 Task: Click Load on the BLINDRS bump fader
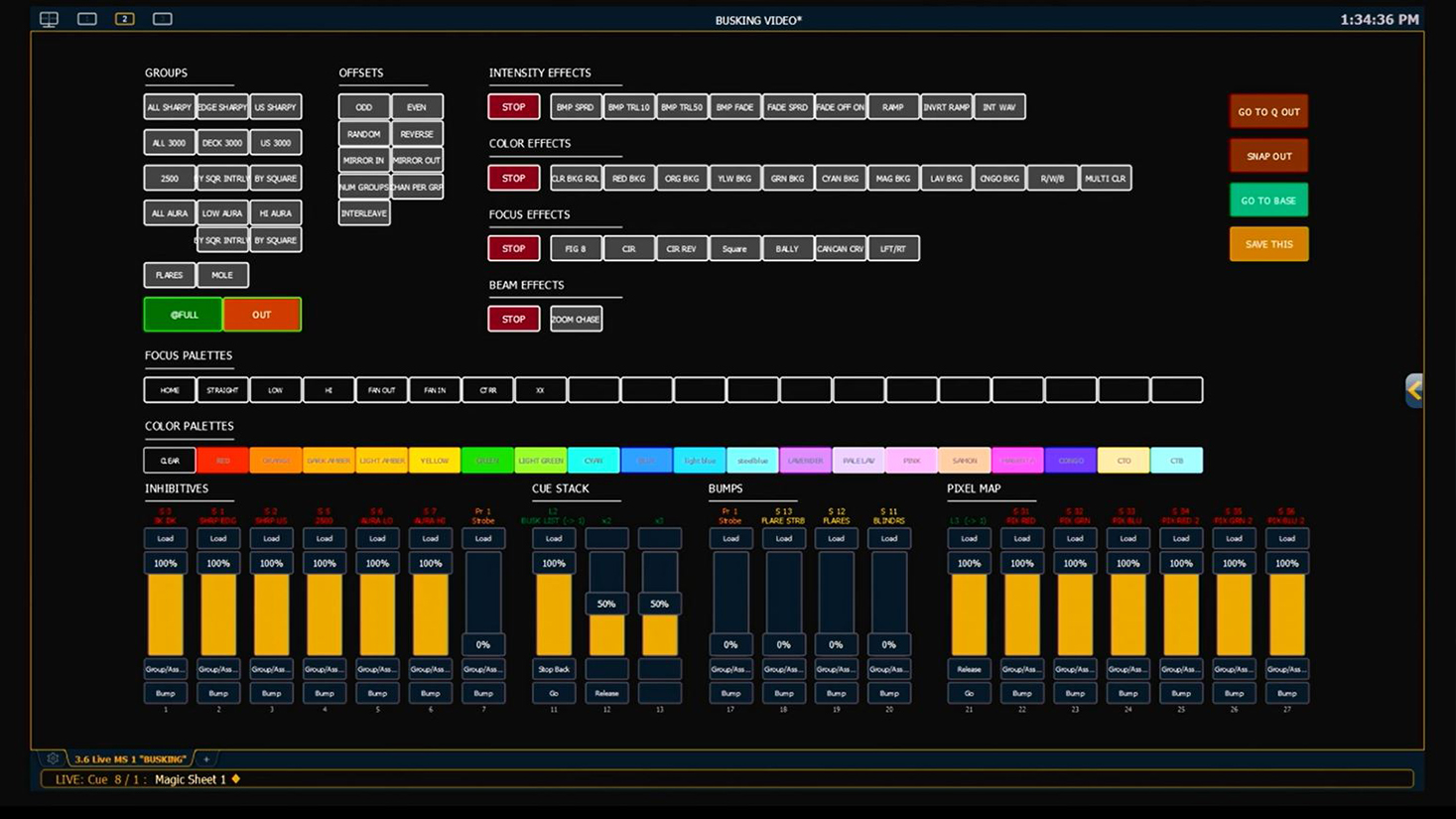coord(888,538)
